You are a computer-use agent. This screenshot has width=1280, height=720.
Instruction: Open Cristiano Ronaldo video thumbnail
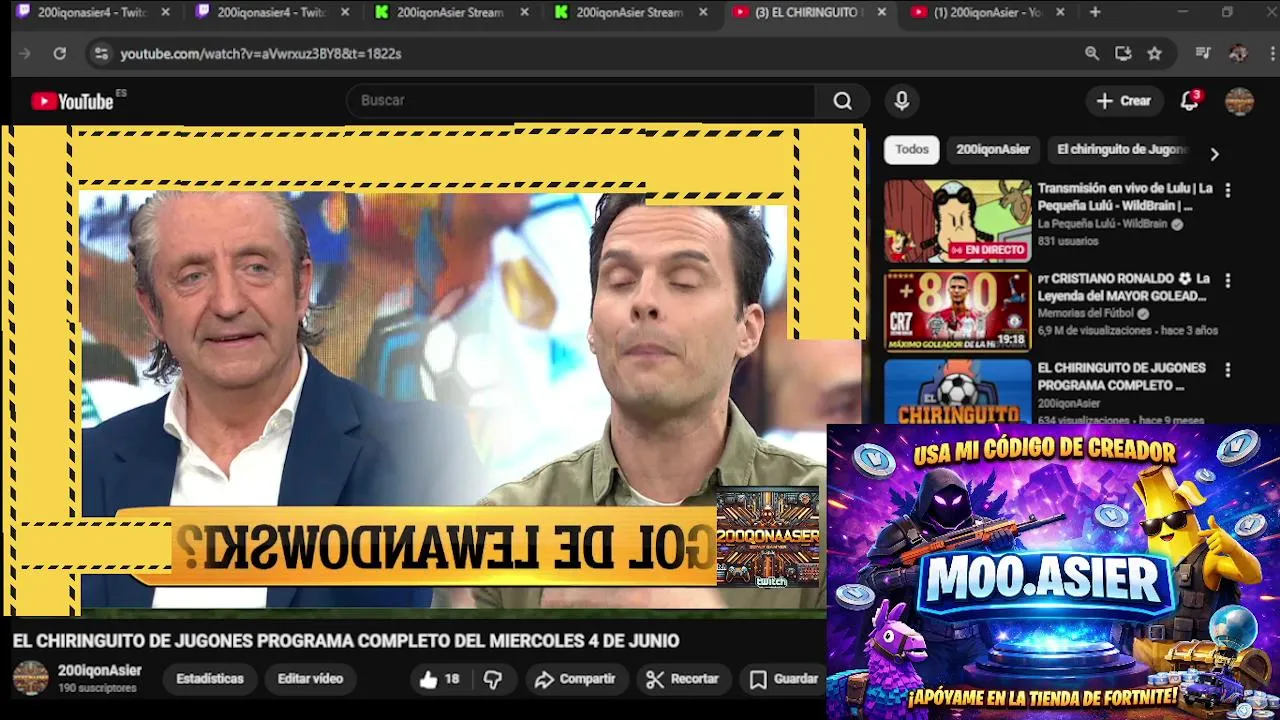957,311
